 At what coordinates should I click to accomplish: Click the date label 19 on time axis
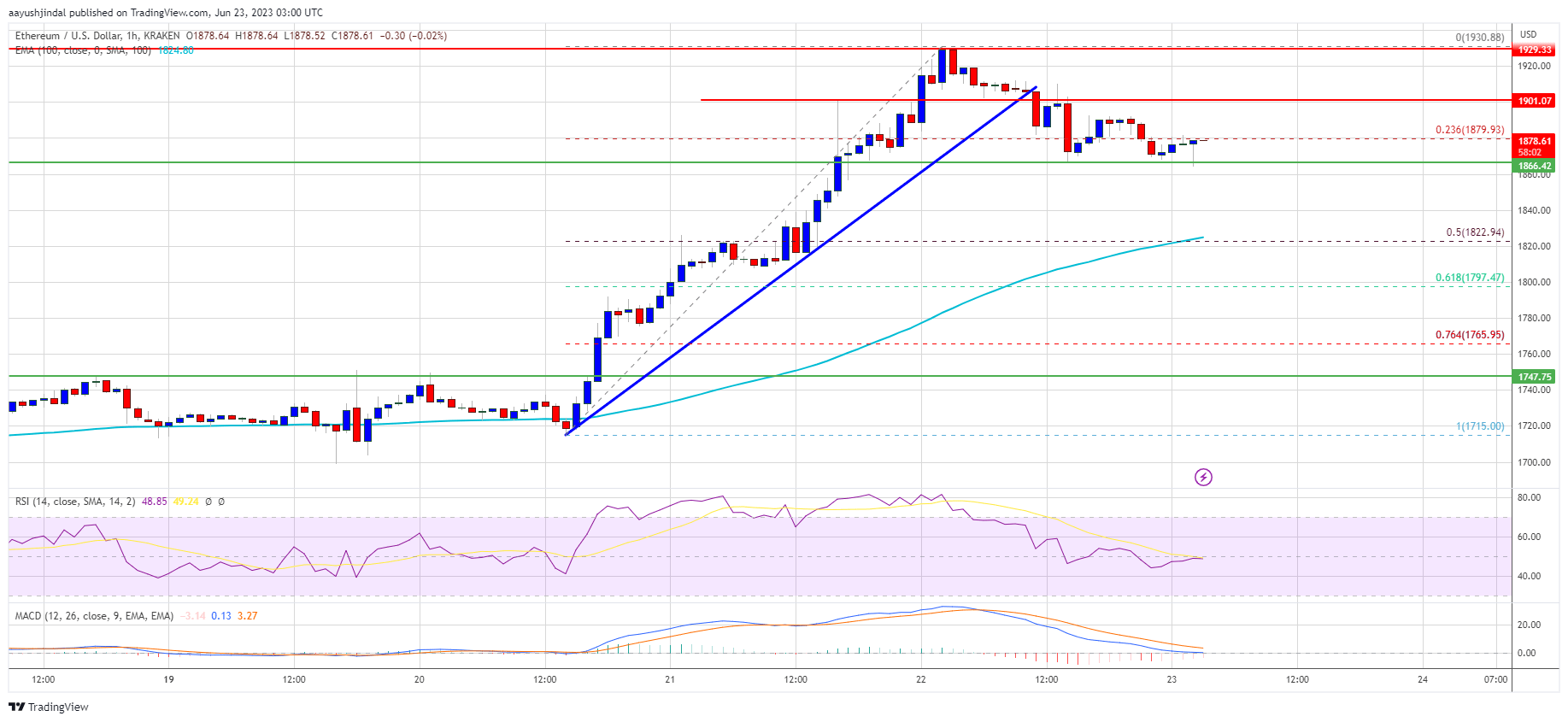tap(169, 680)
